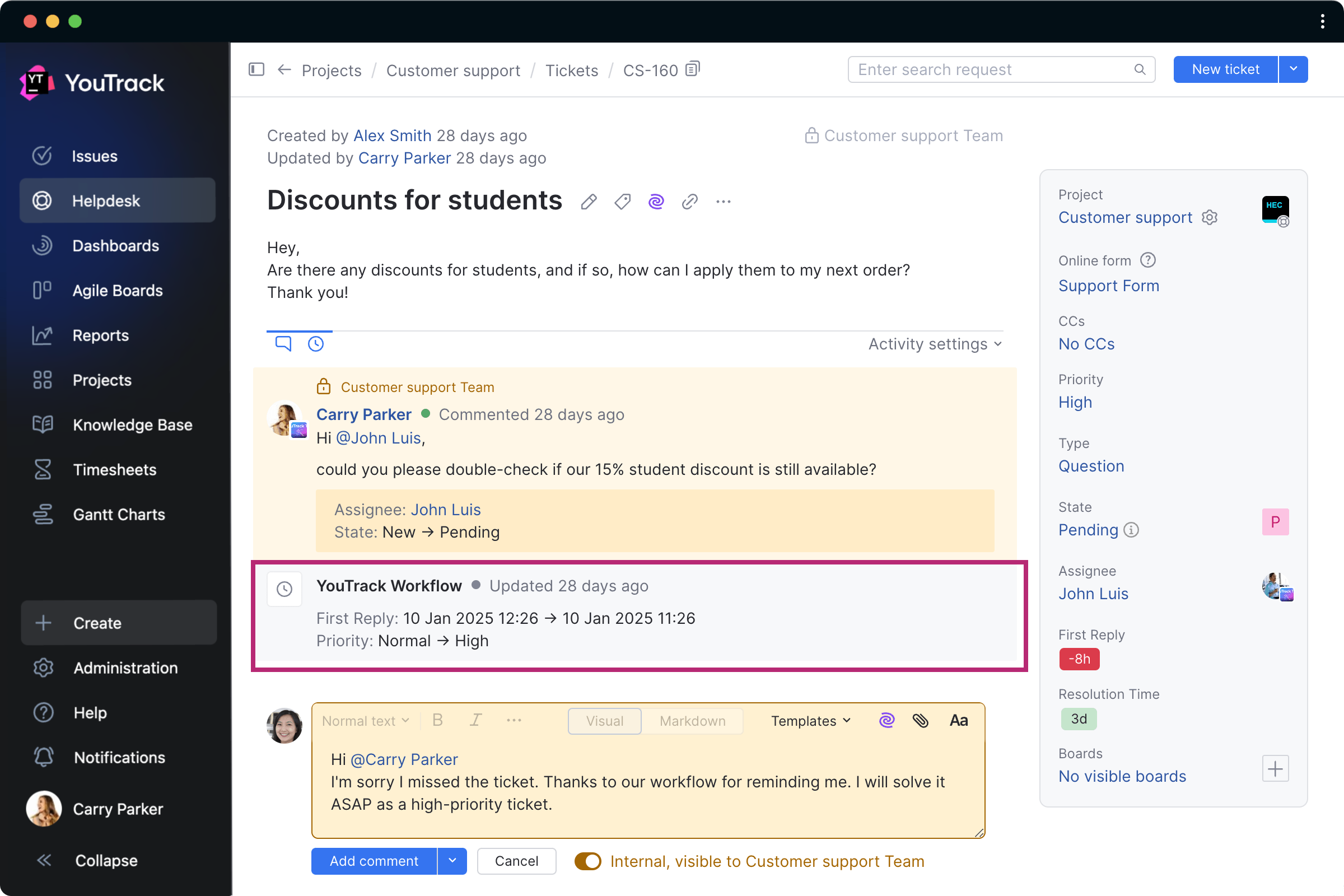Open the link icon next to the title
This screenshot has width=1344, height=896.
(x=689, y=201)
